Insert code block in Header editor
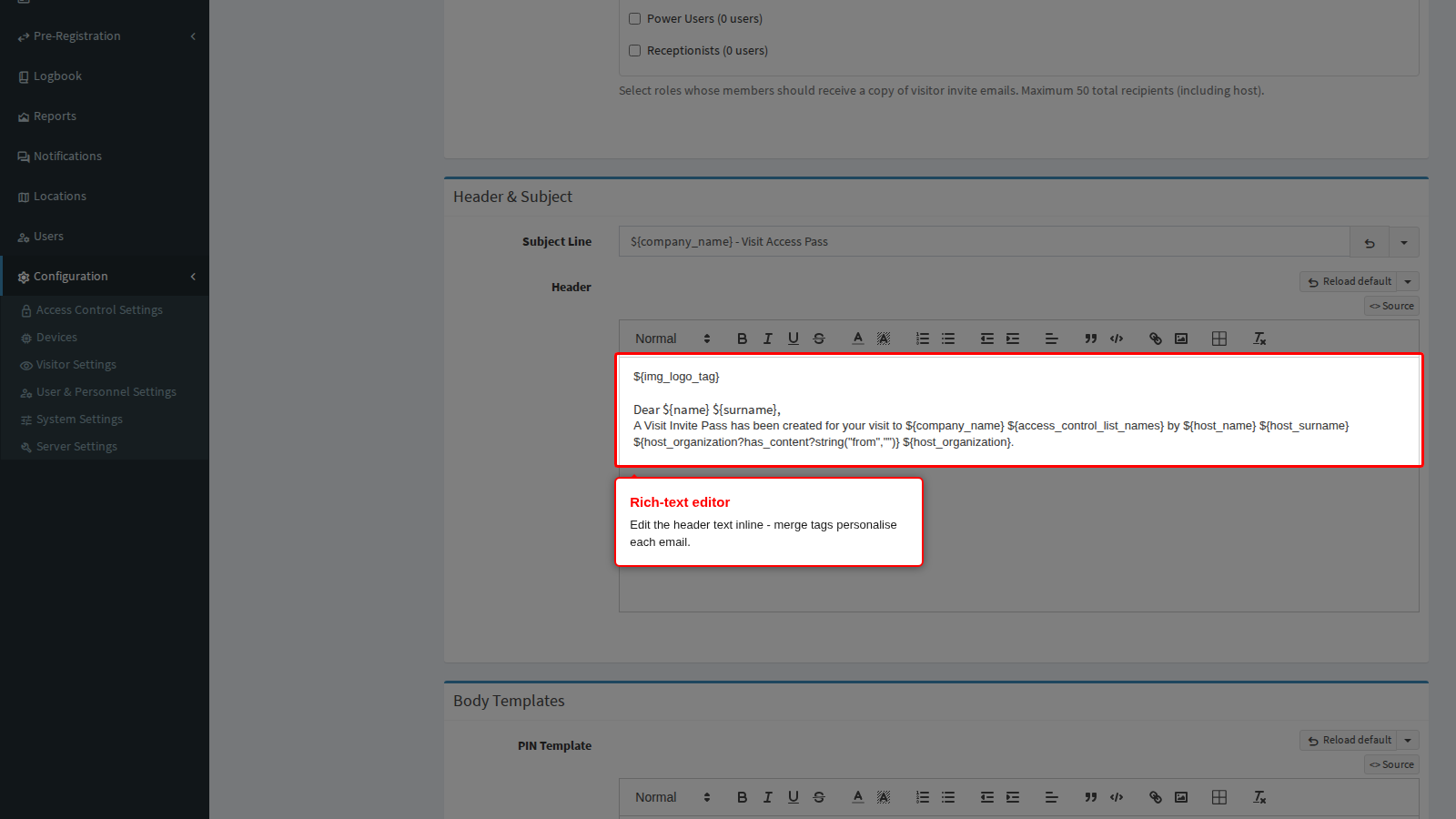The image size is (1456, 819). [1116, 339]
